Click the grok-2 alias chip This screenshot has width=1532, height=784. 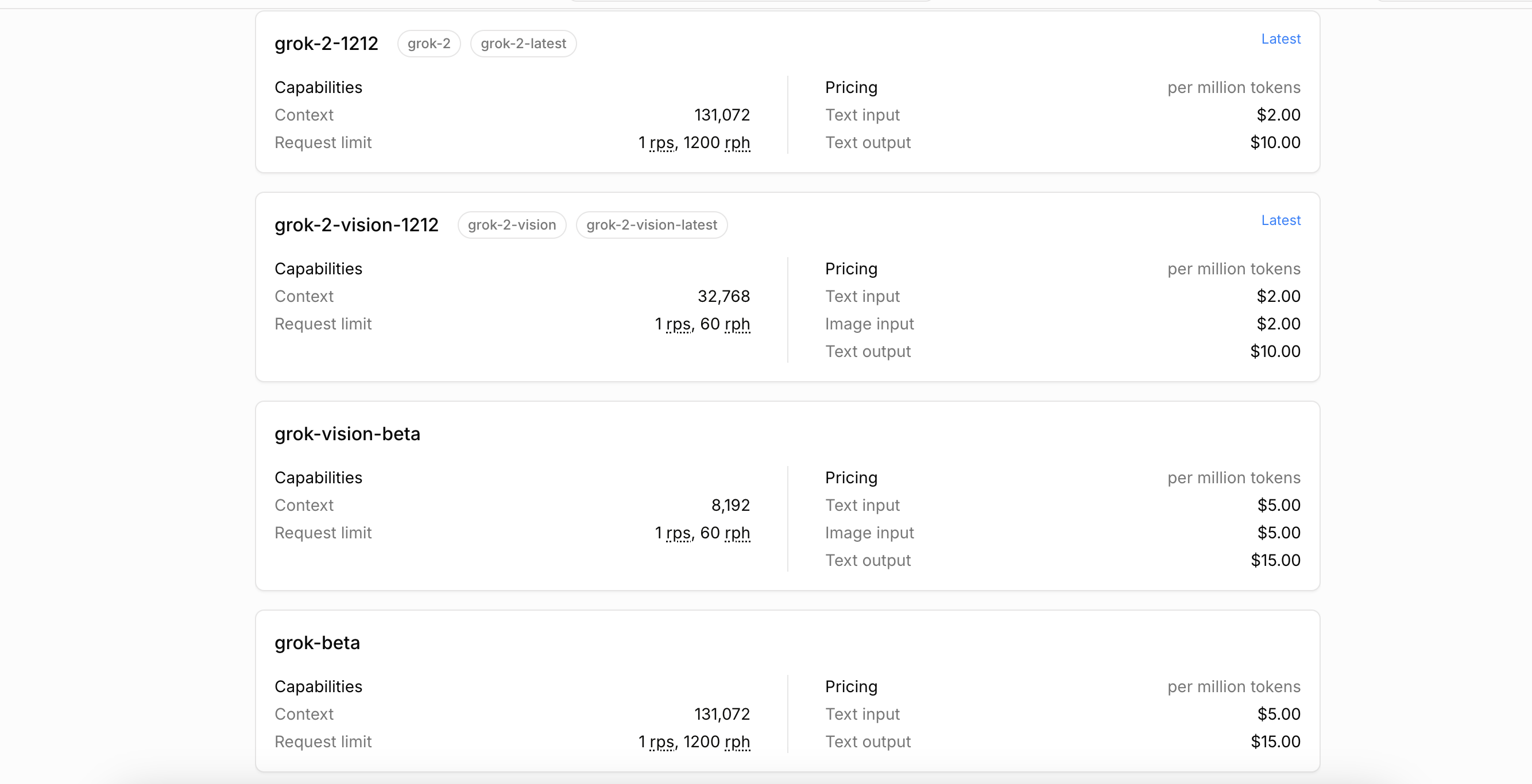click(429, 44)
